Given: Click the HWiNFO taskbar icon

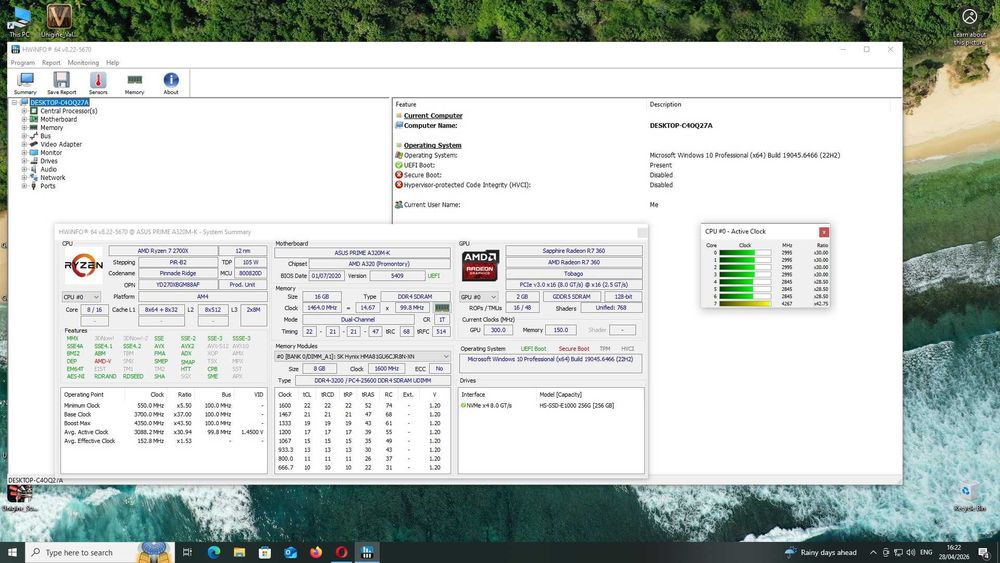Looking at the screenshot, I should (367, 552).
